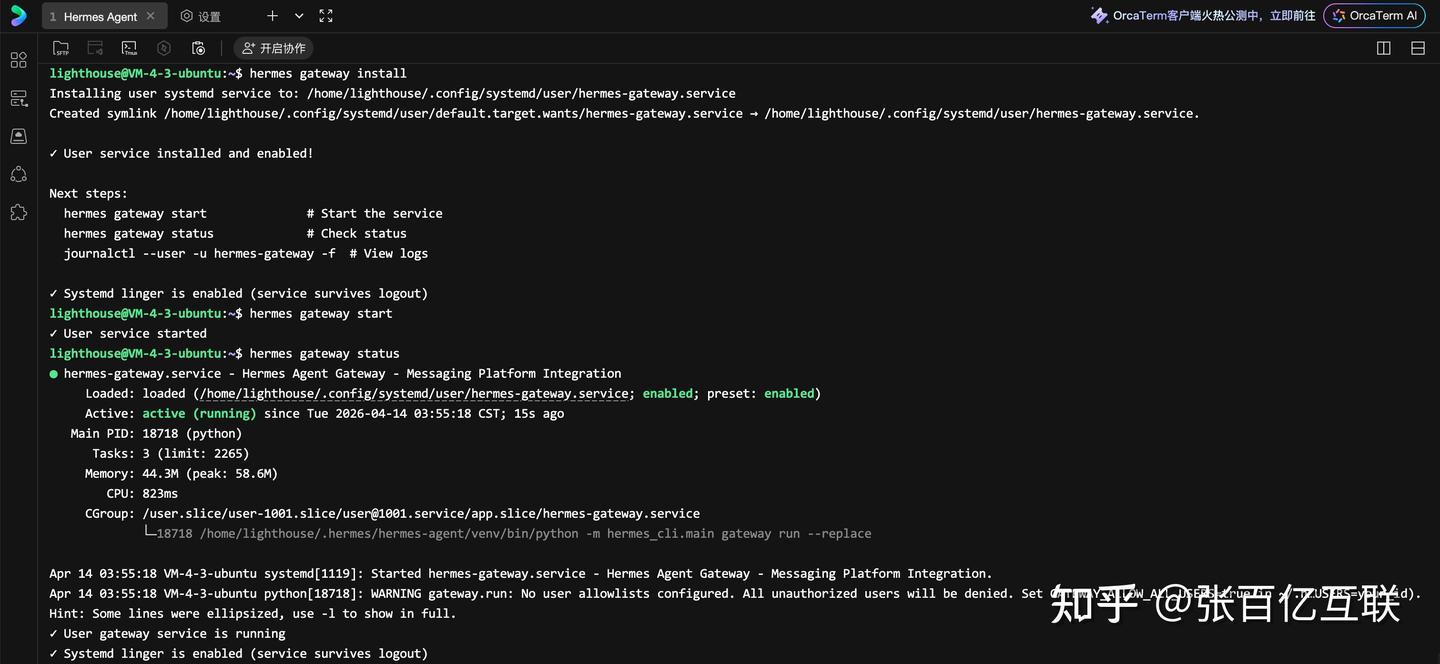Screen dimensions: 1440x664
Task: Open the 设置 settings tab
Action: pyautogui.click(x=201, y=16)
